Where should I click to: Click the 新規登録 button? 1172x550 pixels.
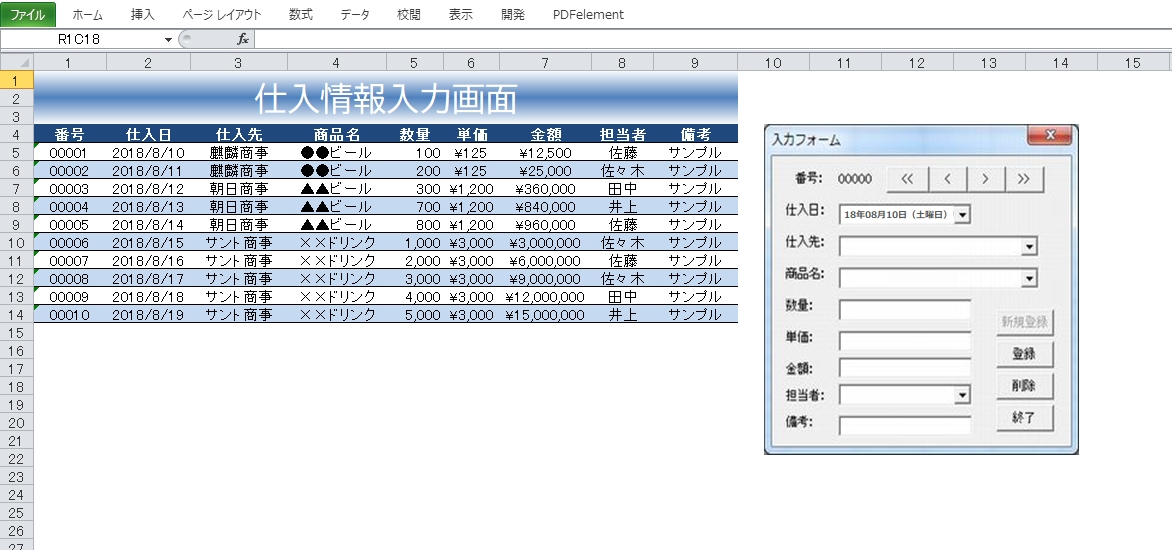point(1025,323)
